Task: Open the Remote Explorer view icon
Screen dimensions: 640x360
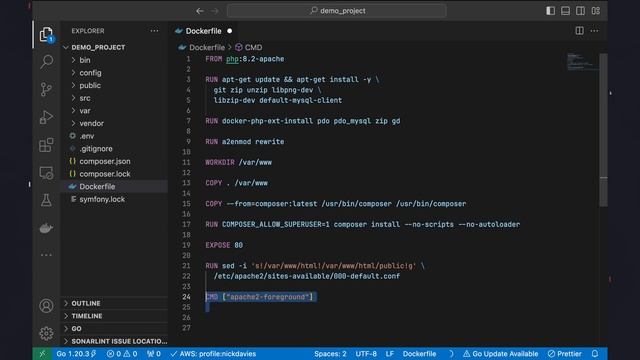Action: click(x=46, y=173)
